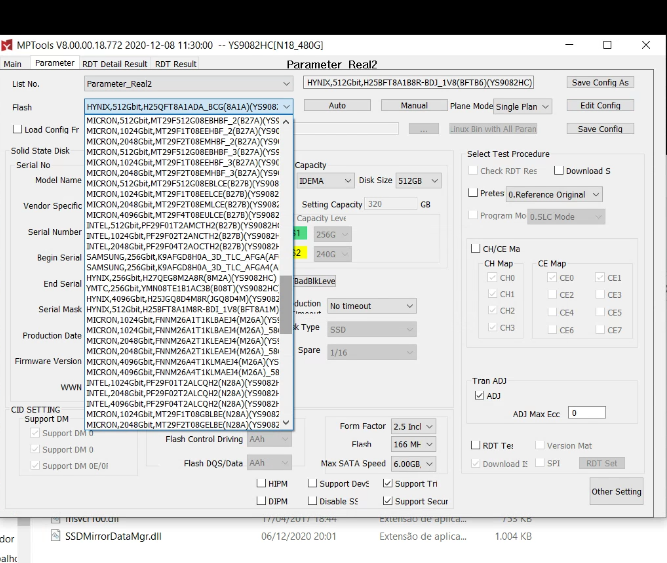Toggle the DIPM checkbox

click(x=261, y=501)
